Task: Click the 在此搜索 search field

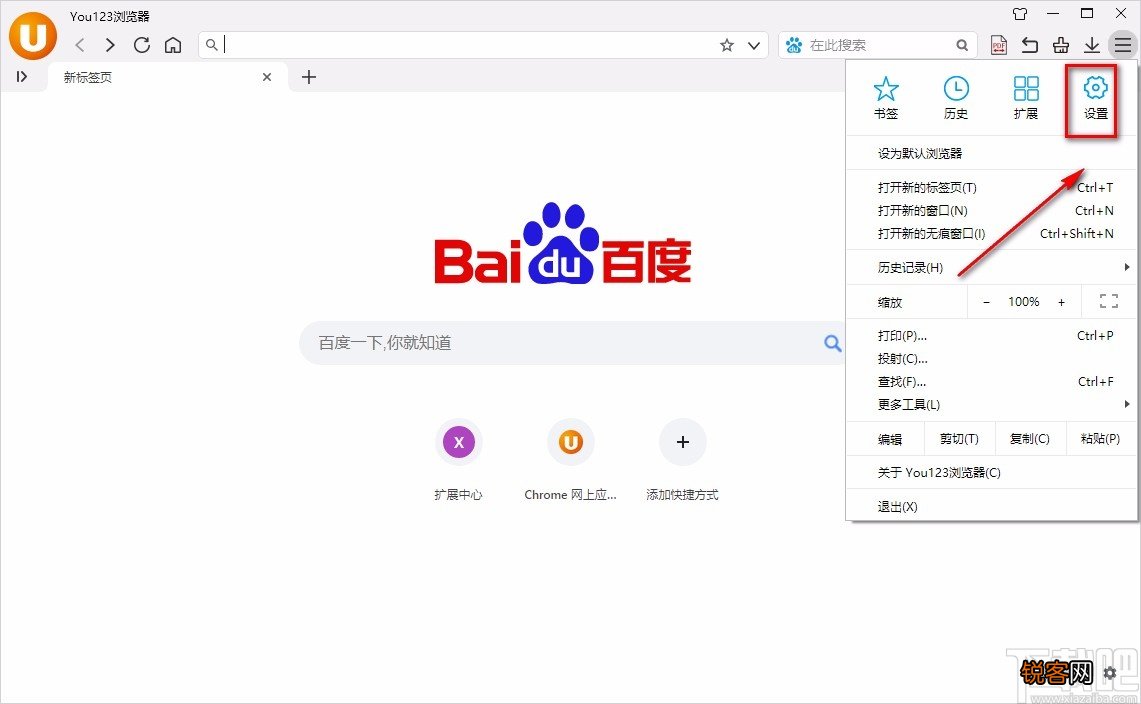Action: (877, 45)
